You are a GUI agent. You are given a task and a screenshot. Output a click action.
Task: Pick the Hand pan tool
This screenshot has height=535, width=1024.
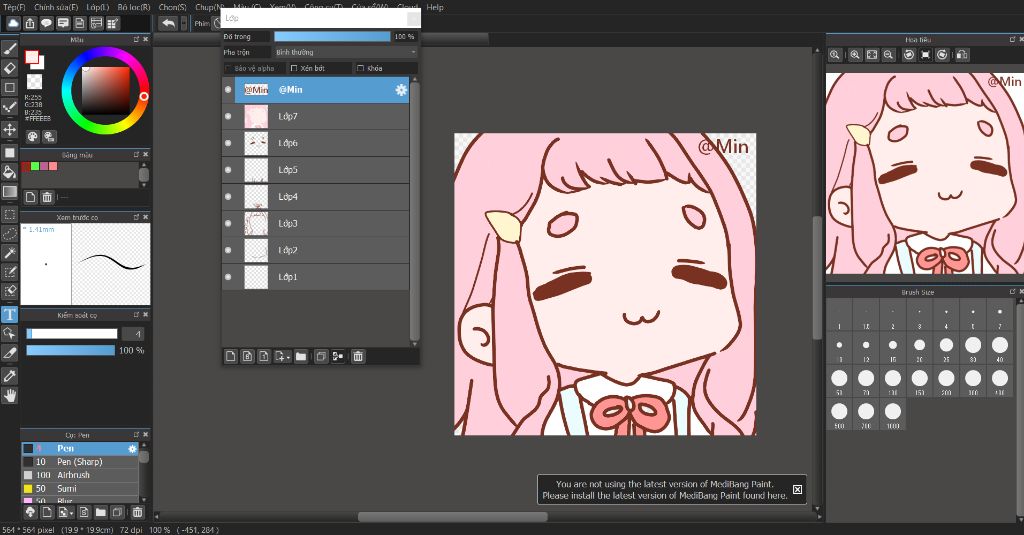[9, 395]
